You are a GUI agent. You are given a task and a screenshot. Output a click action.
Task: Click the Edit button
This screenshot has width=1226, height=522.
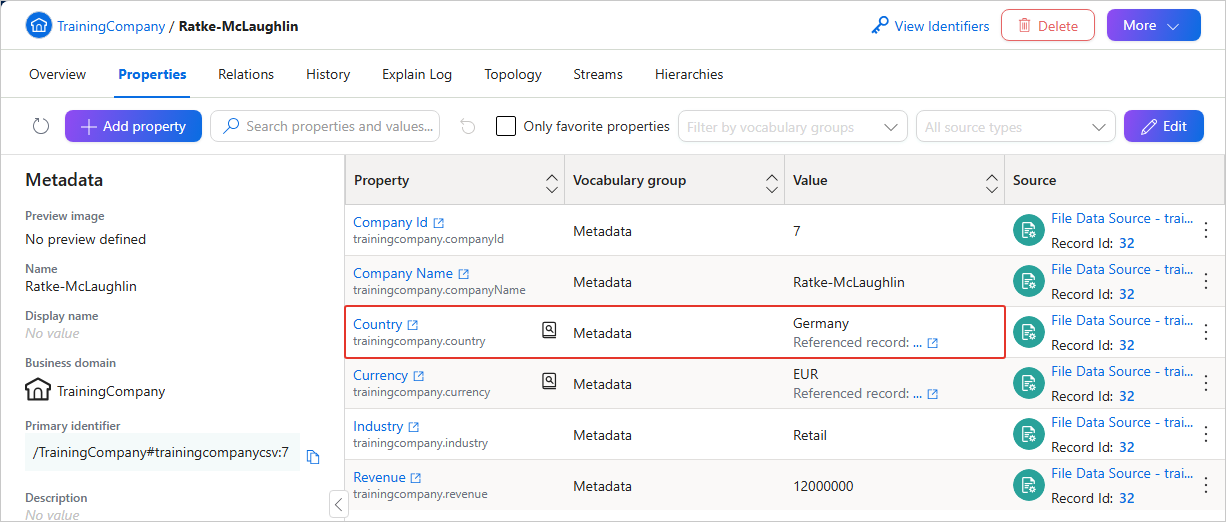click(1164, 126)
